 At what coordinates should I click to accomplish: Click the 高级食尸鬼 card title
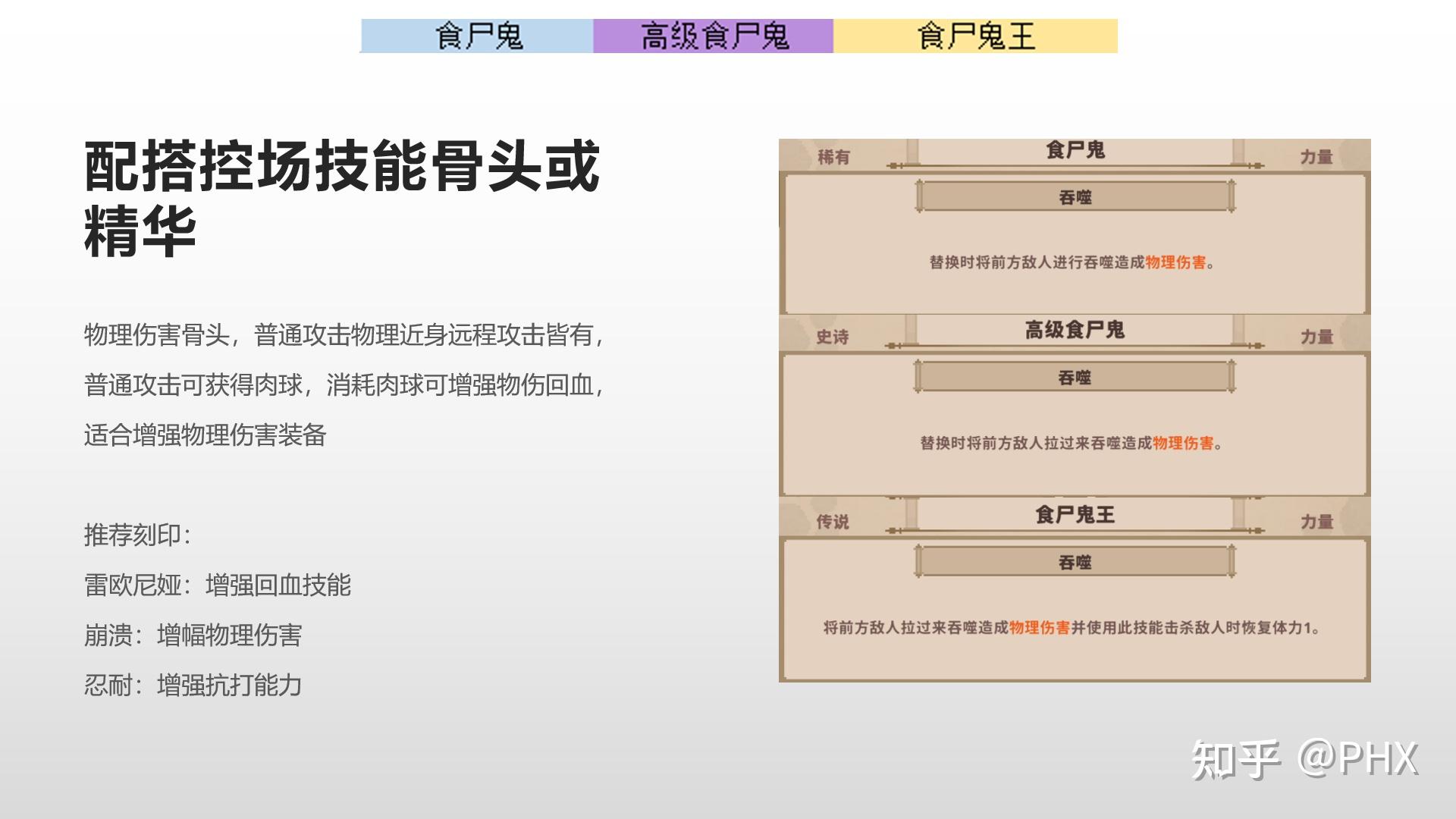[1075, 330]
